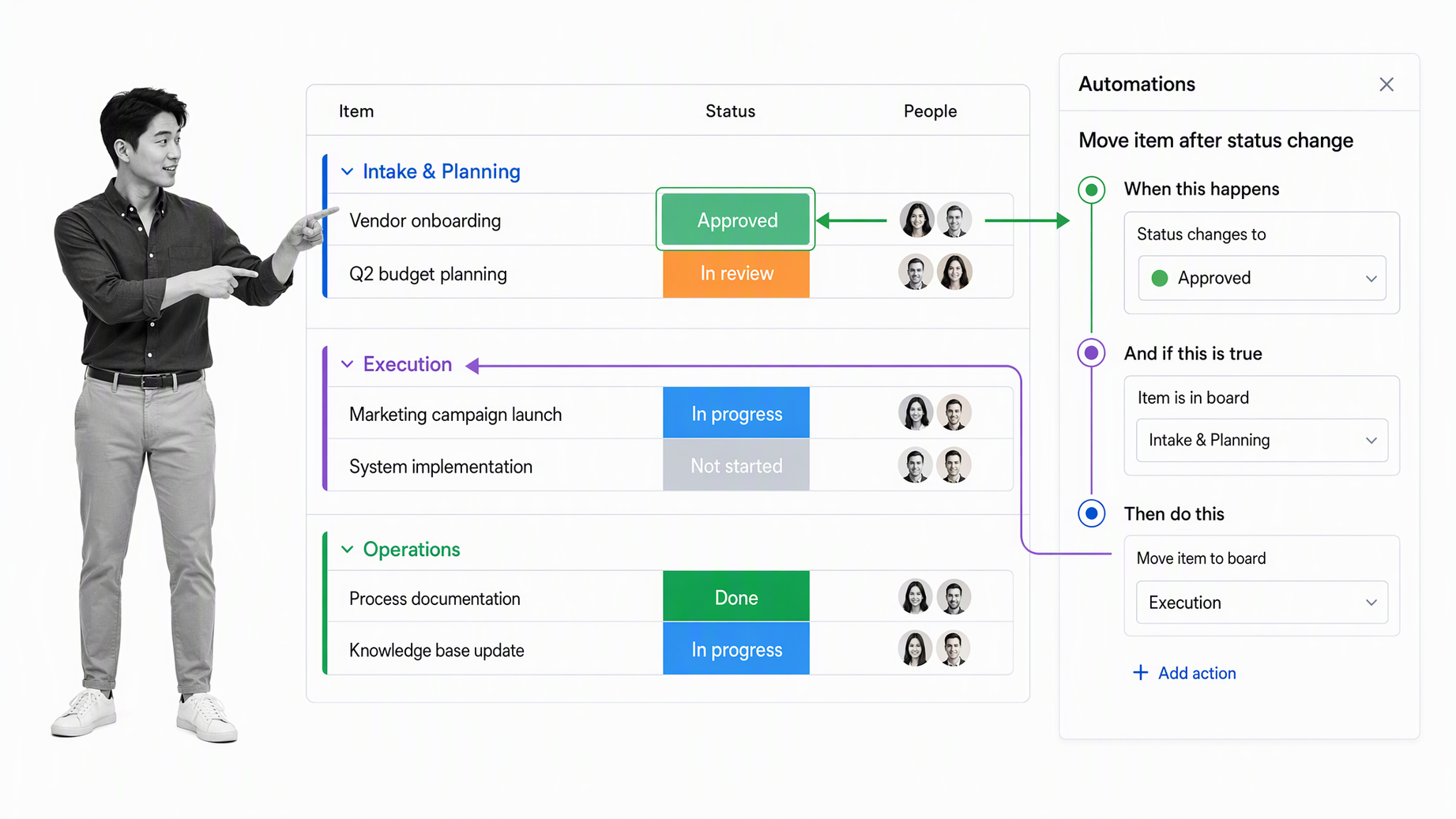Open the Vendor onboarding item
This screenshot has height=819, width=1456.
(425, 220)
